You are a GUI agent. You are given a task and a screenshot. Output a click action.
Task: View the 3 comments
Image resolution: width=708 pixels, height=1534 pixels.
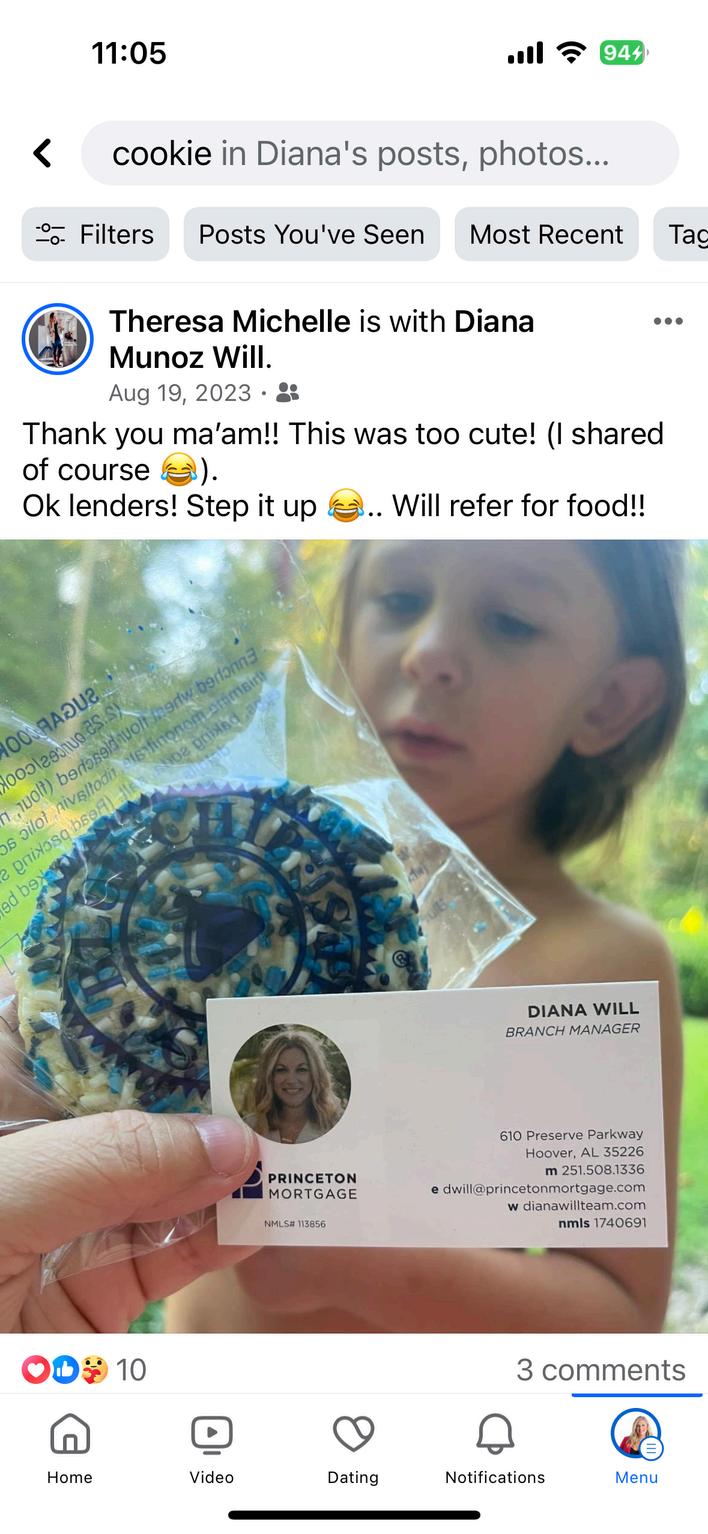coord(601,1369)
